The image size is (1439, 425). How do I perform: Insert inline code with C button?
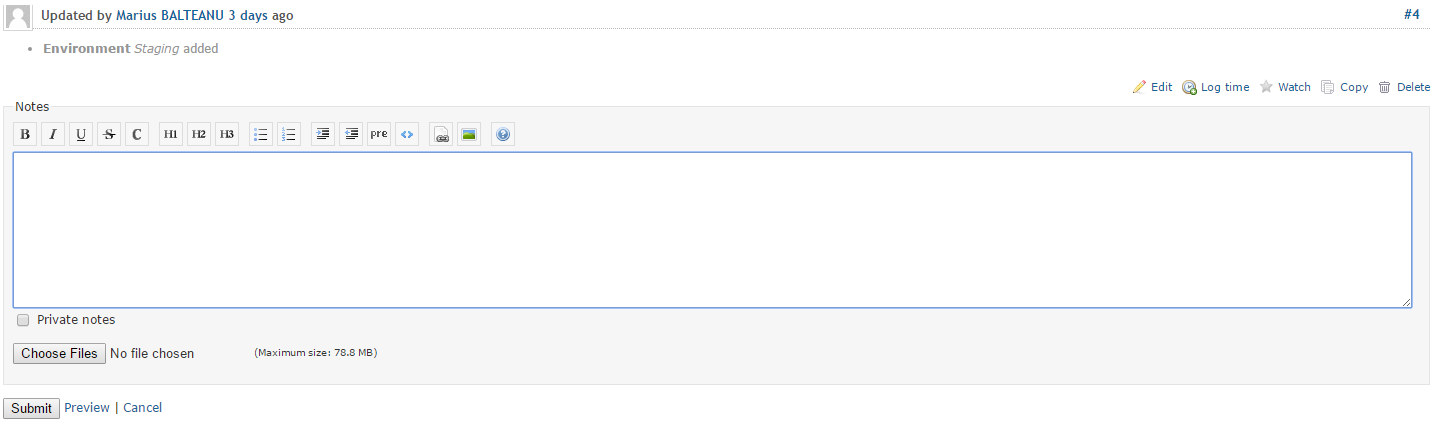pyautogui.click(x=137, y=134)
